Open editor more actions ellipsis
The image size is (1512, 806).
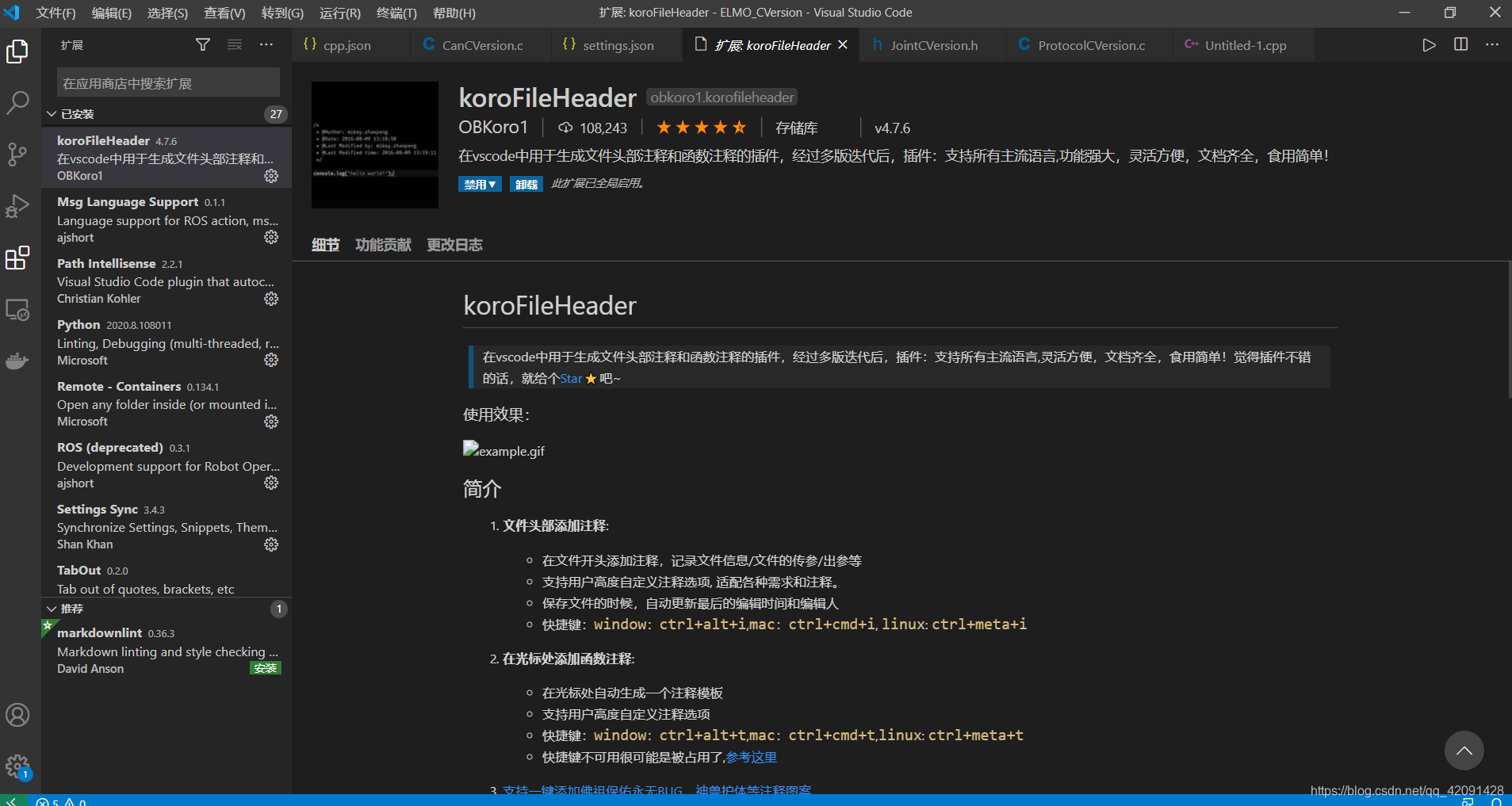coord(1492,44)
